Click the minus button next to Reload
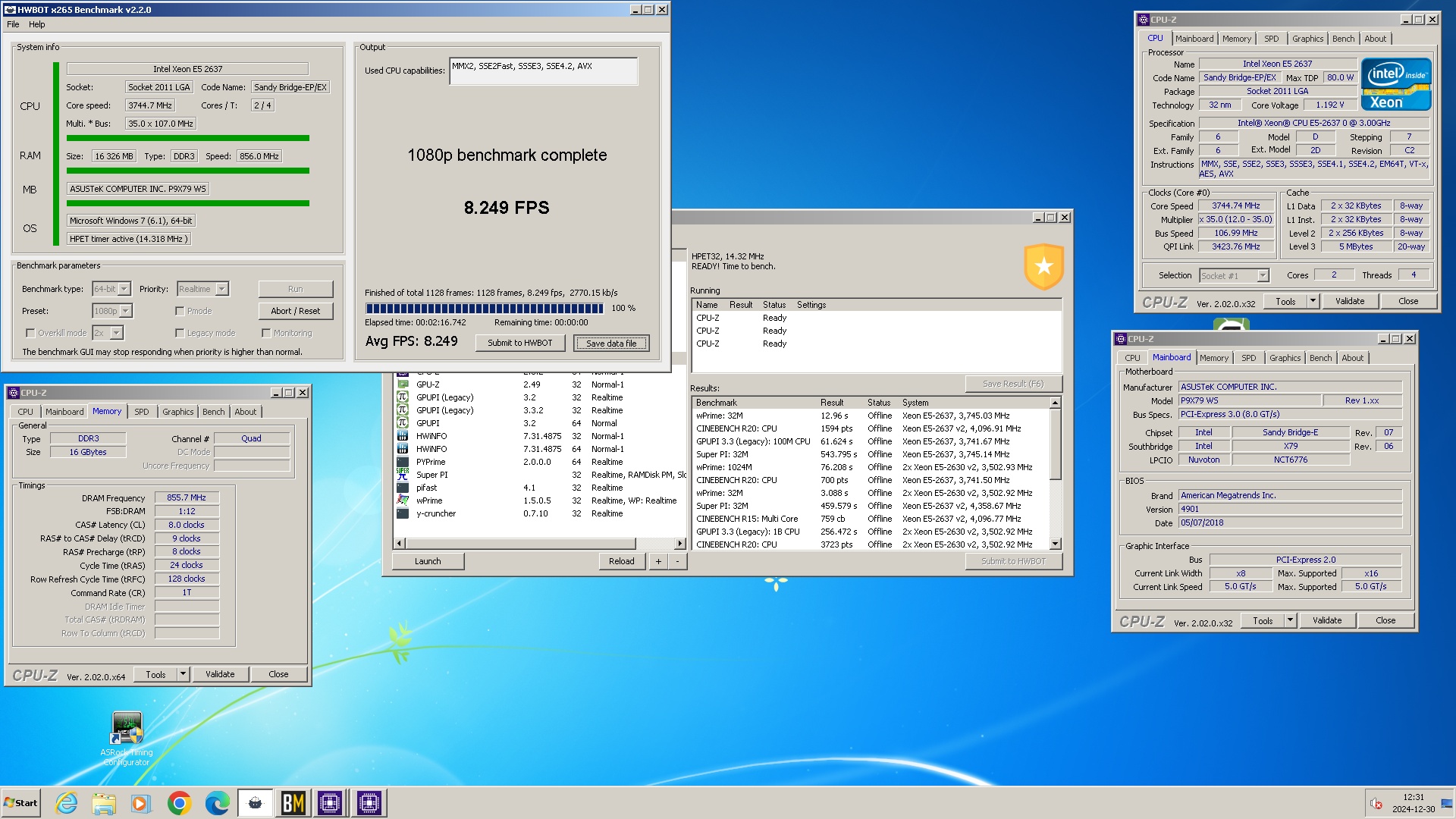 [677, 561]
